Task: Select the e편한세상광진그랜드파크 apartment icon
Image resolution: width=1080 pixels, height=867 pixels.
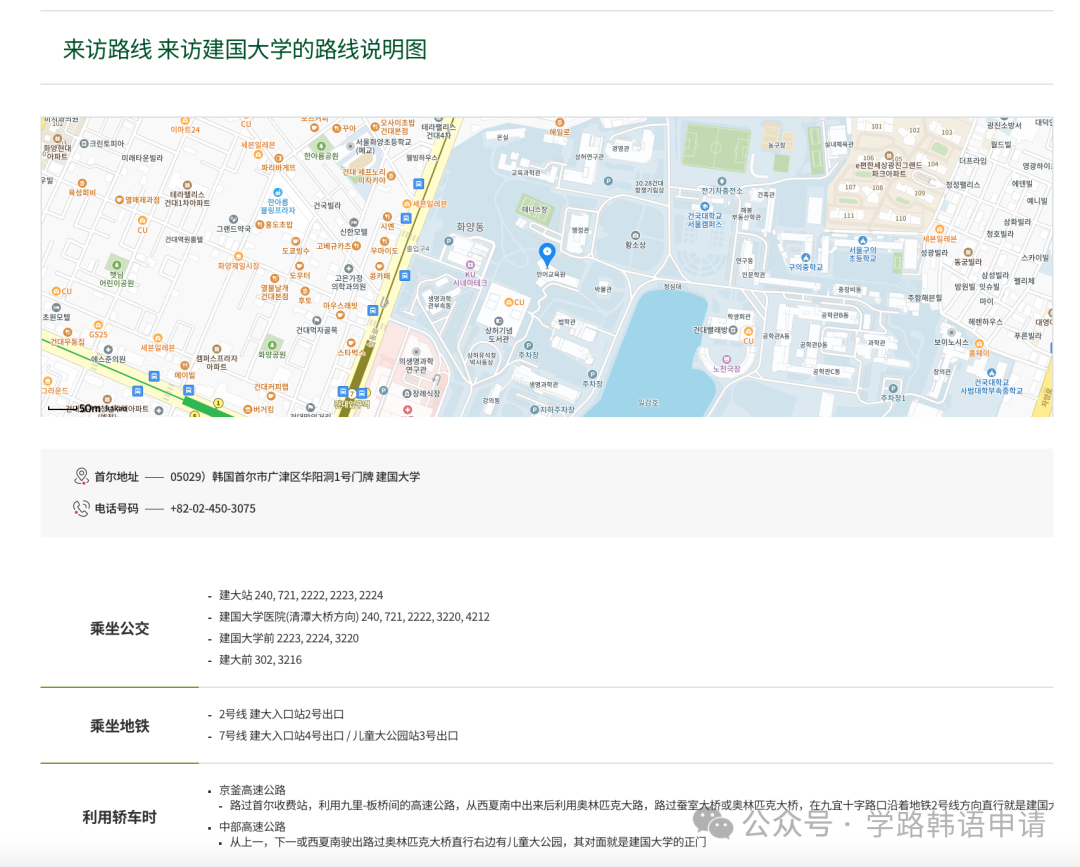Action: click(889, 156)
